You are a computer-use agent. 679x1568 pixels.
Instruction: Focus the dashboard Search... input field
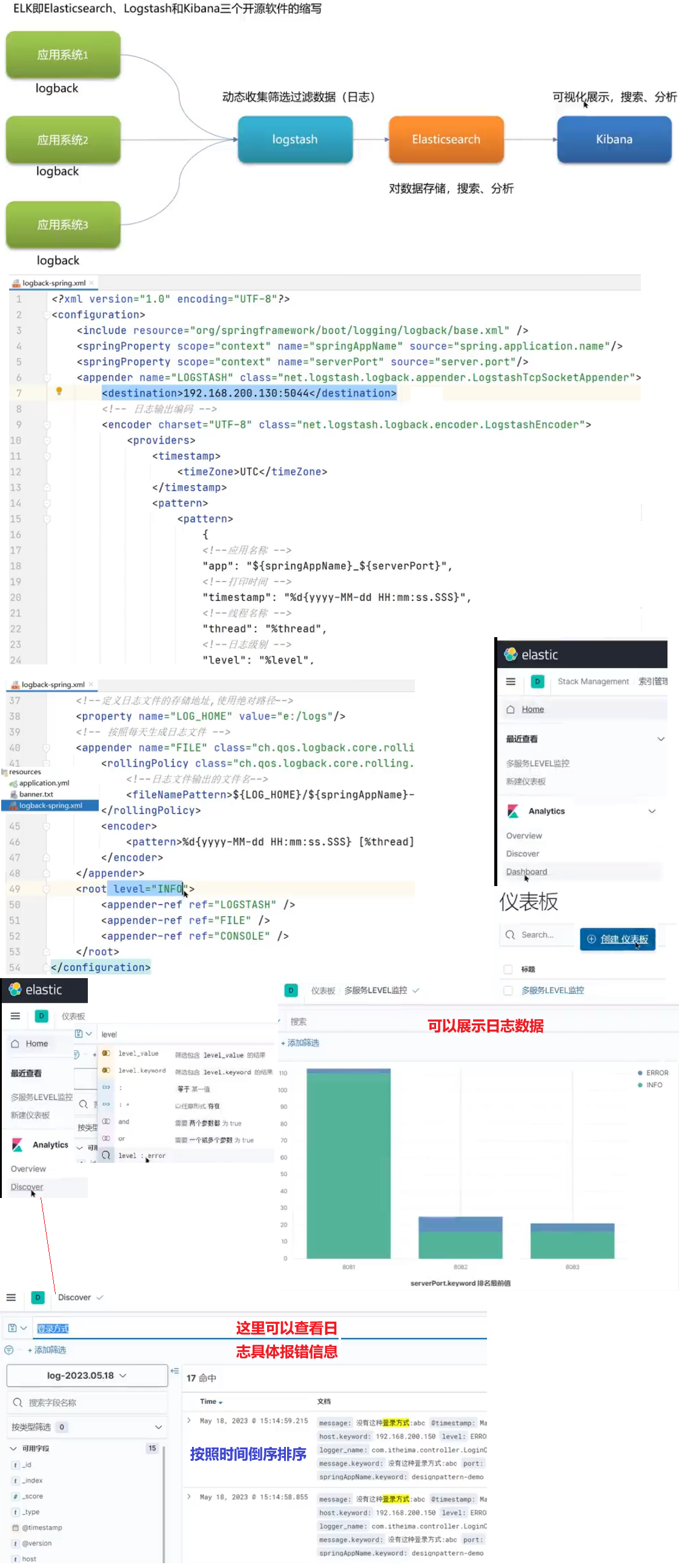click(537, 935)
